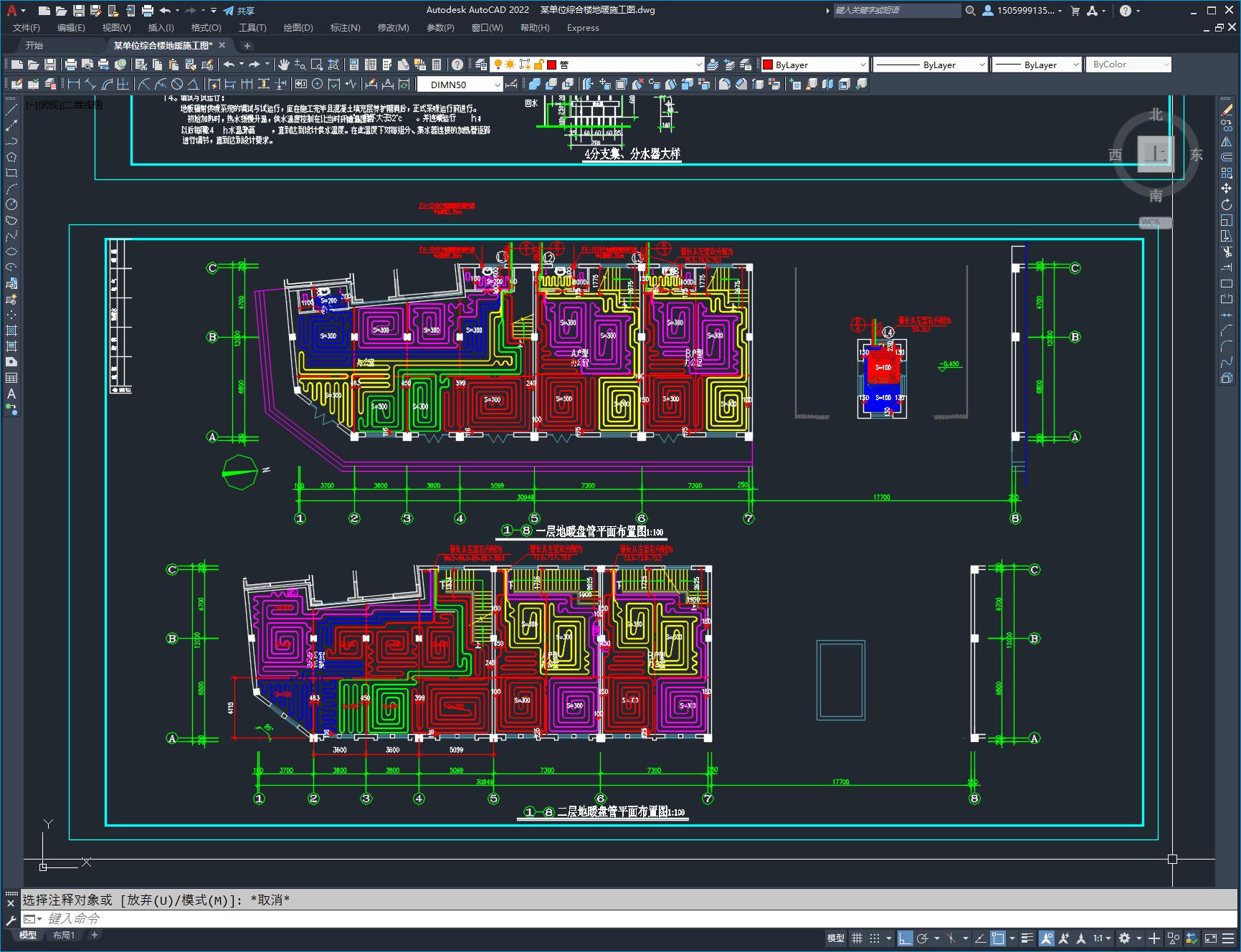This screenshot has width=1241, height=952.
Task: Click the Plot printer icon in standard toolbar
Action: click(x=71, y=65)
